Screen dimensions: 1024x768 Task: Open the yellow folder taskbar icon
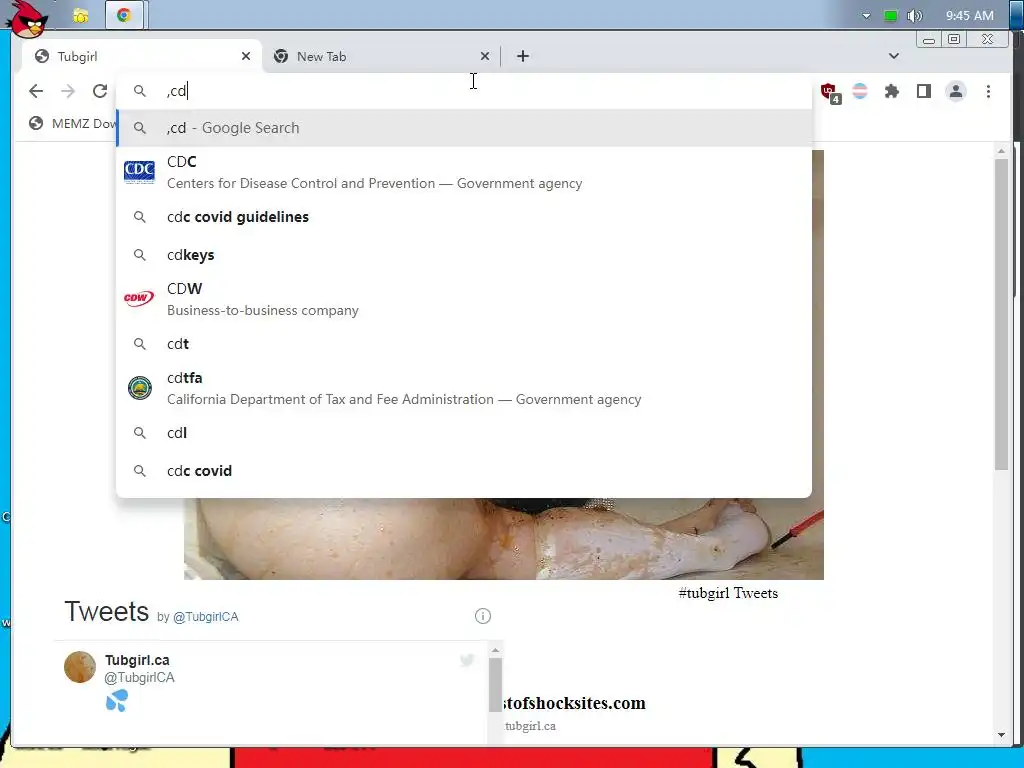coord(81,16)
